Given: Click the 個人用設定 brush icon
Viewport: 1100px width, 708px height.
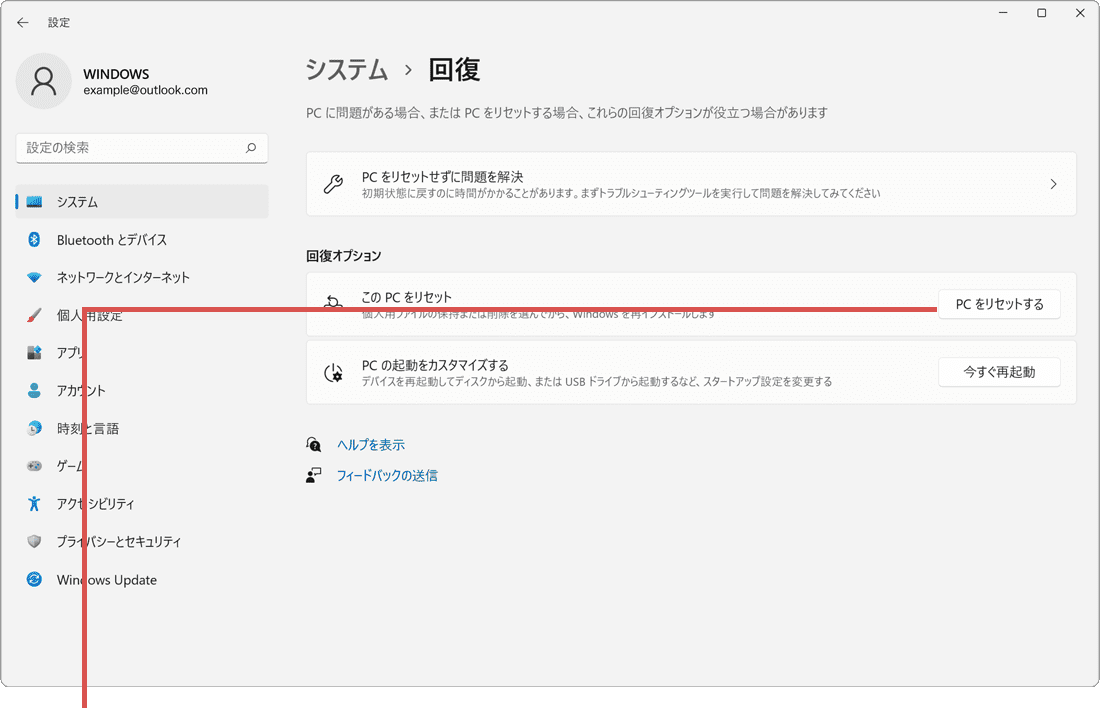Looking at the screenshot, I should (x=33, y=315).
